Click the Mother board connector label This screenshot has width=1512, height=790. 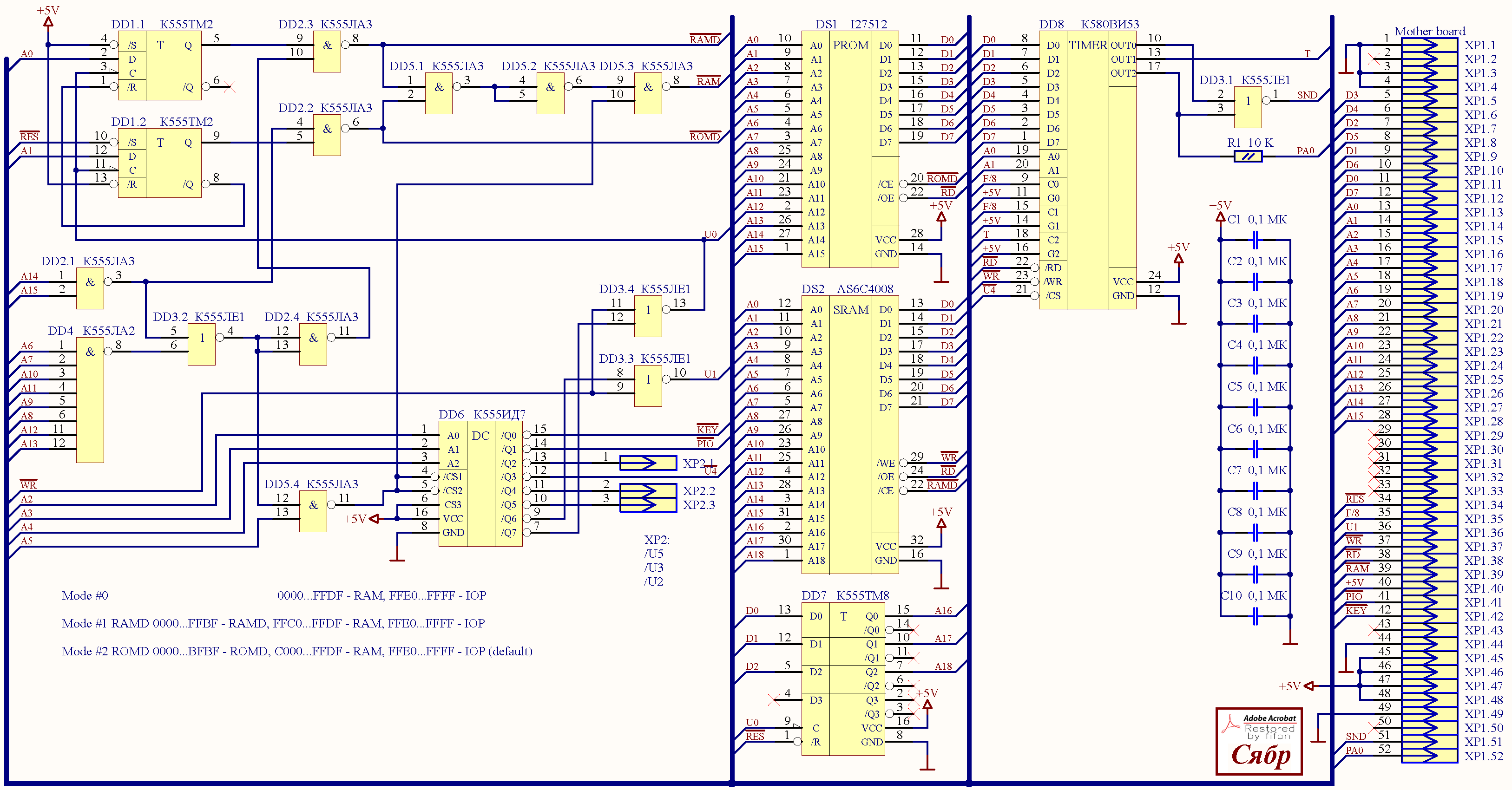[1429, 31]
